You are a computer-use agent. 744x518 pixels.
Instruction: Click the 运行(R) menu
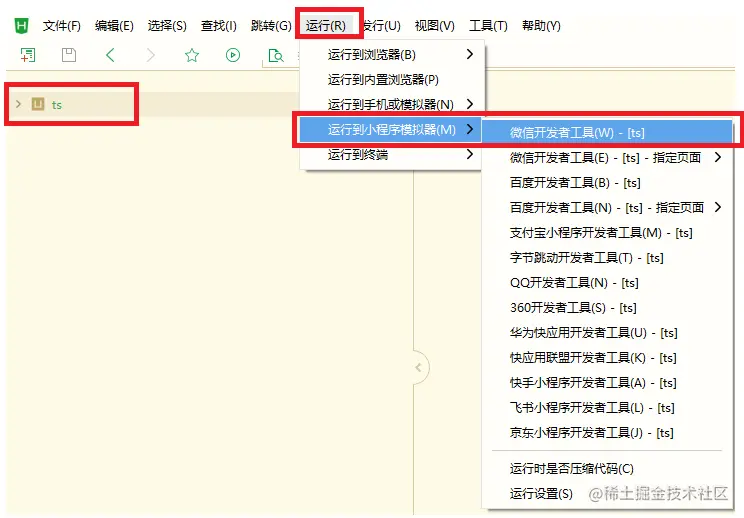326,26
